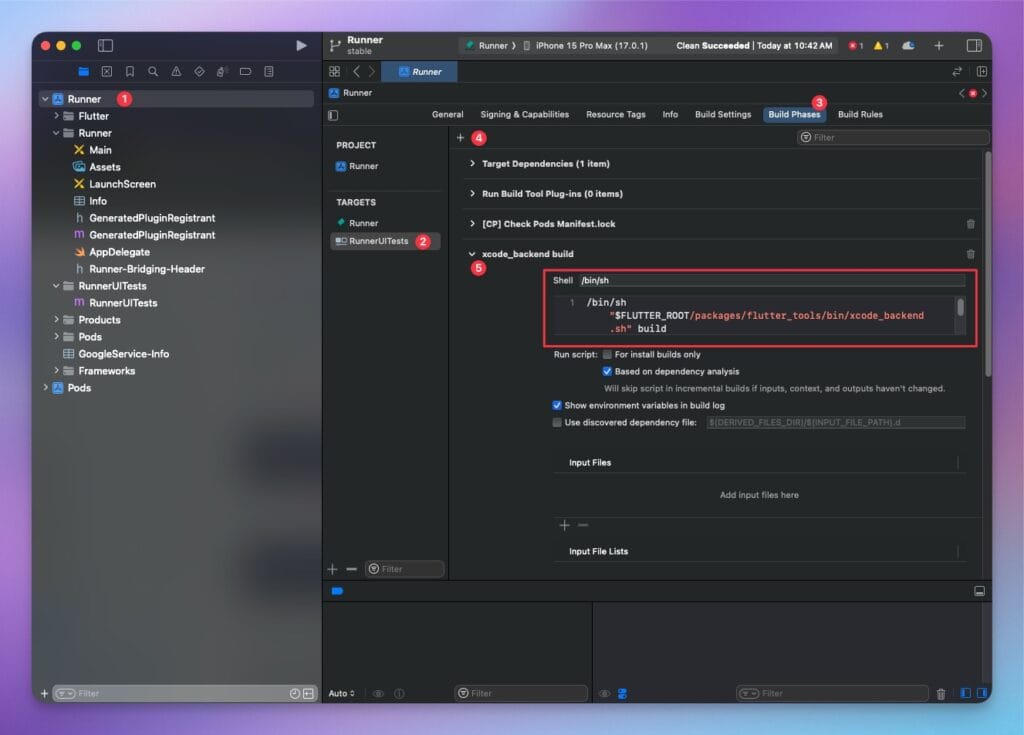Open the Test navigator diamond icon
The image size is (1024, 735).
[199, 71]
